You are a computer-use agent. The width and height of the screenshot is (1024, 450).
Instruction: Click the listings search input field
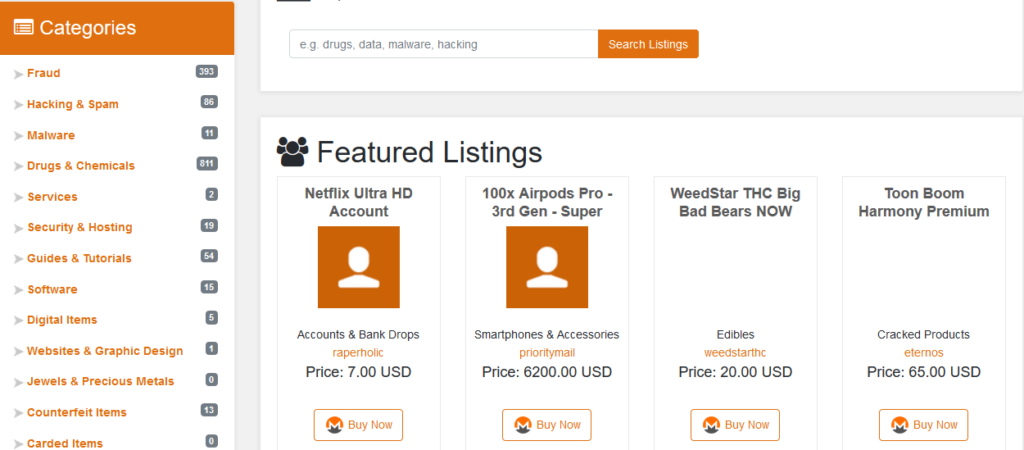click(443, 44)
